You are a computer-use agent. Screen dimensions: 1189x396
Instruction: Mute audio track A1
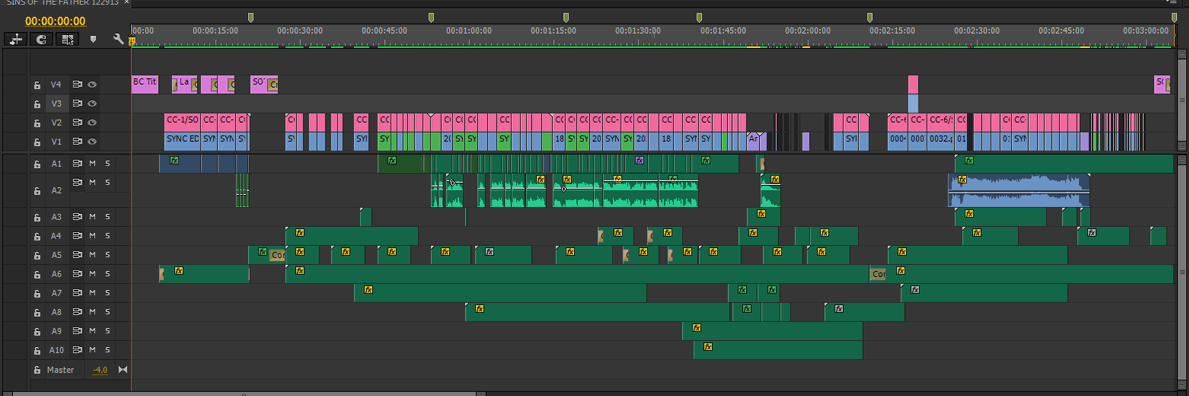[x=93, y=163]
